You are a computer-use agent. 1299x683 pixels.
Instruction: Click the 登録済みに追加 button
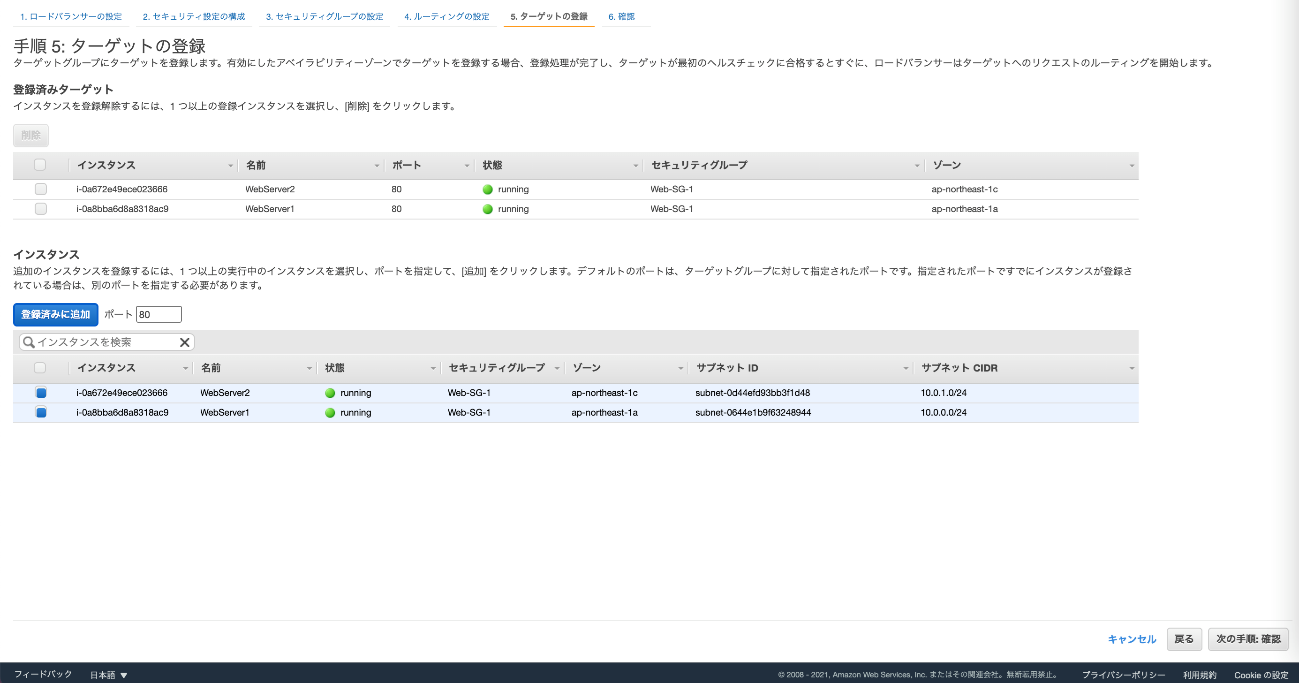coord(56,315)
